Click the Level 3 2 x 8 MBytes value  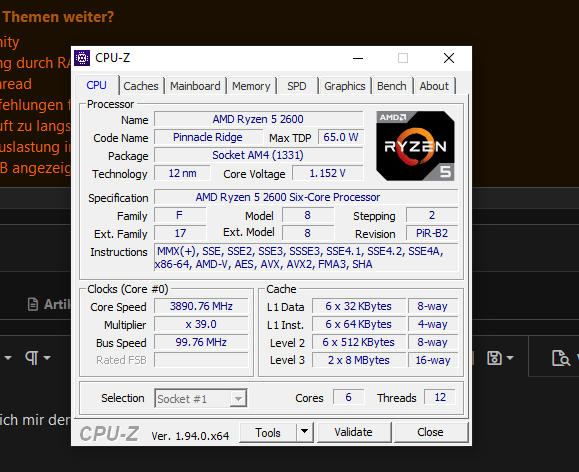coord(359,360)
